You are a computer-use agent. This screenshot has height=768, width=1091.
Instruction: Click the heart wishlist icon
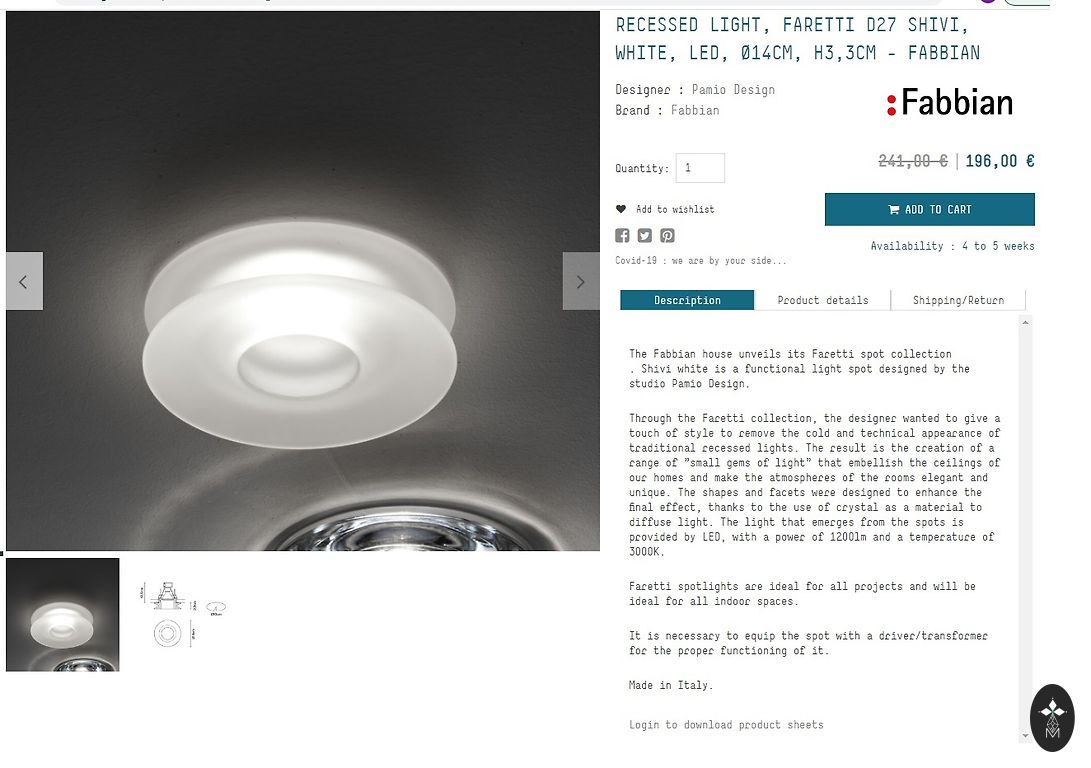(x=621, y=209)
